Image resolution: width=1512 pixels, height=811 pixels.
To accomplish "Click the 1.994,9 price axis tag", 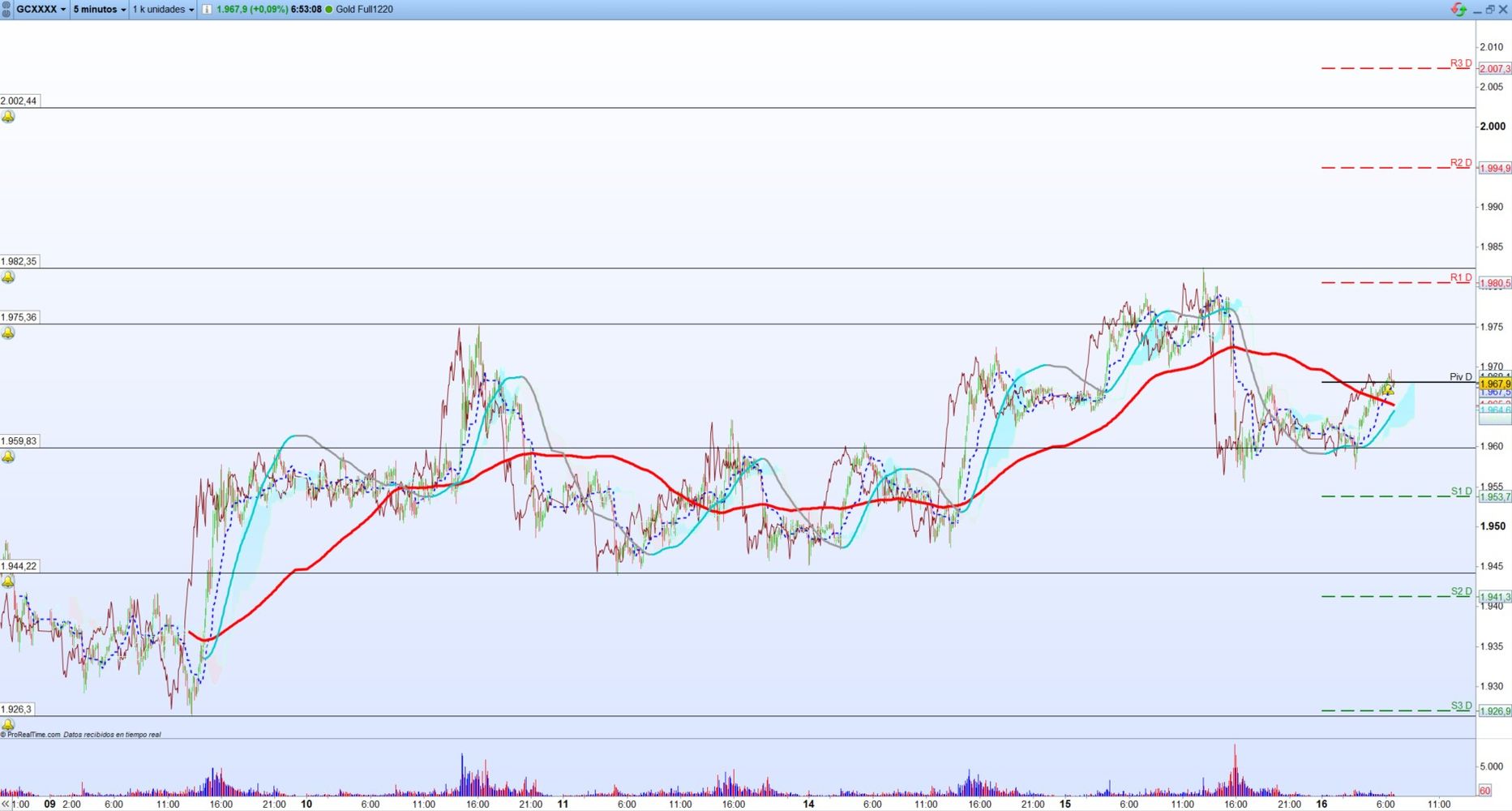I will tap(1495, 169).
